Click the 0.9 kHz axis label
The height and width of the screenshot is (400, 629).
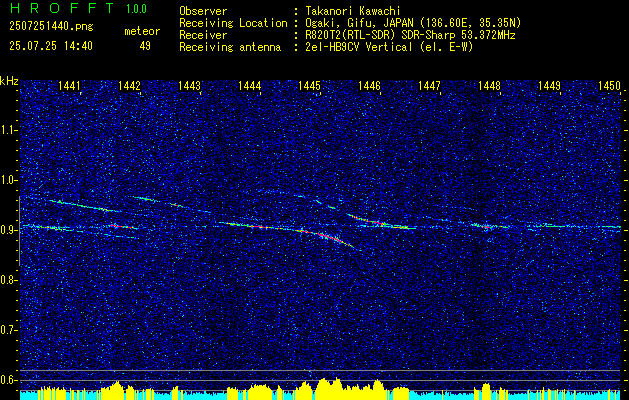(8, 230)
